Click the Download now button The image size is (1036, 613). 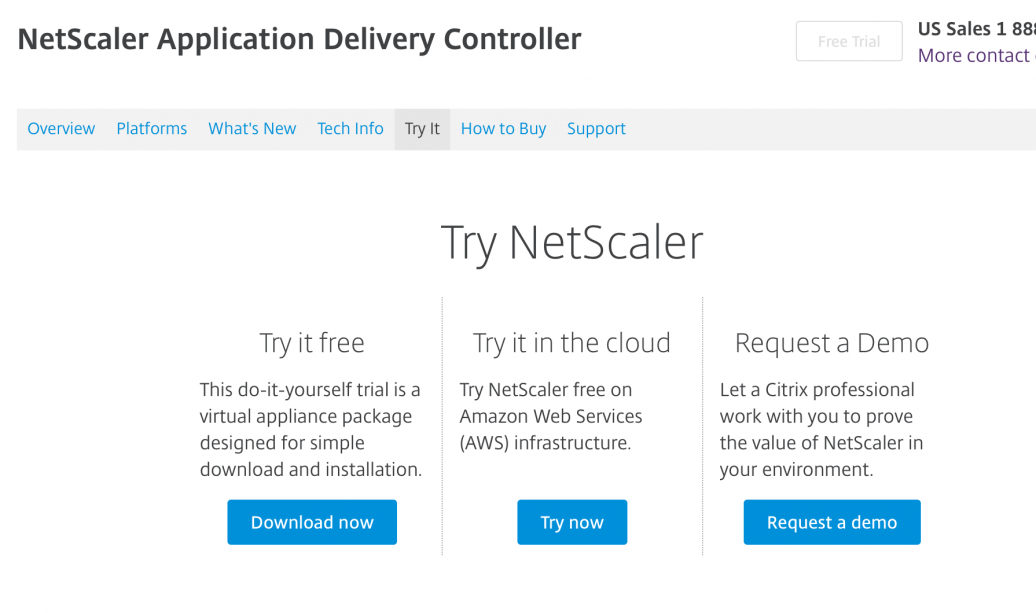click(x=312, y=522)
